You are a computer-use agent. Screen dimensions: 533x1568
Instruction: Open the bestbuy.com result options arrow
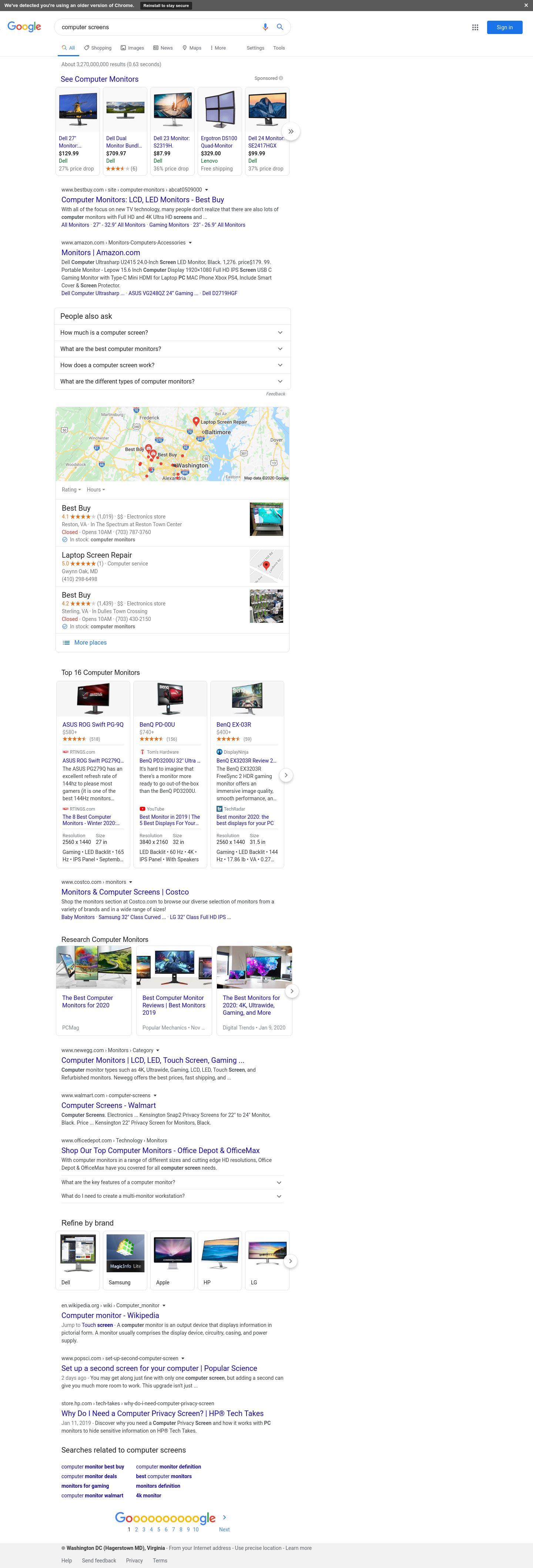207,190
